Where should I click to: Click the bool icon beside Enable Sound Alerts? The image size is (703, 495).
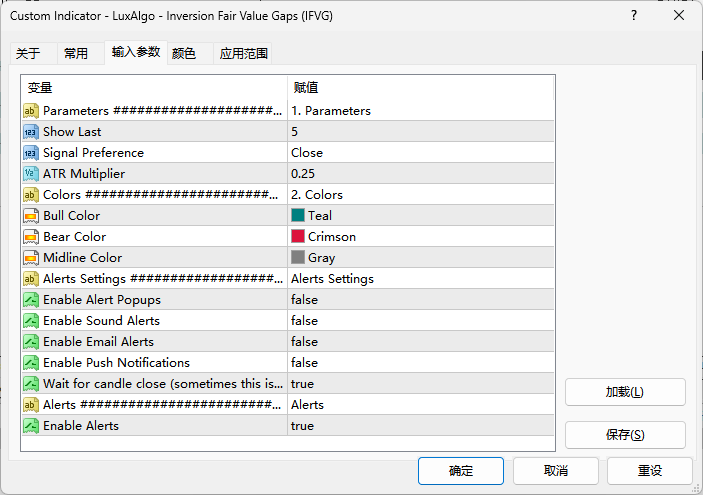tap(30, 321)
